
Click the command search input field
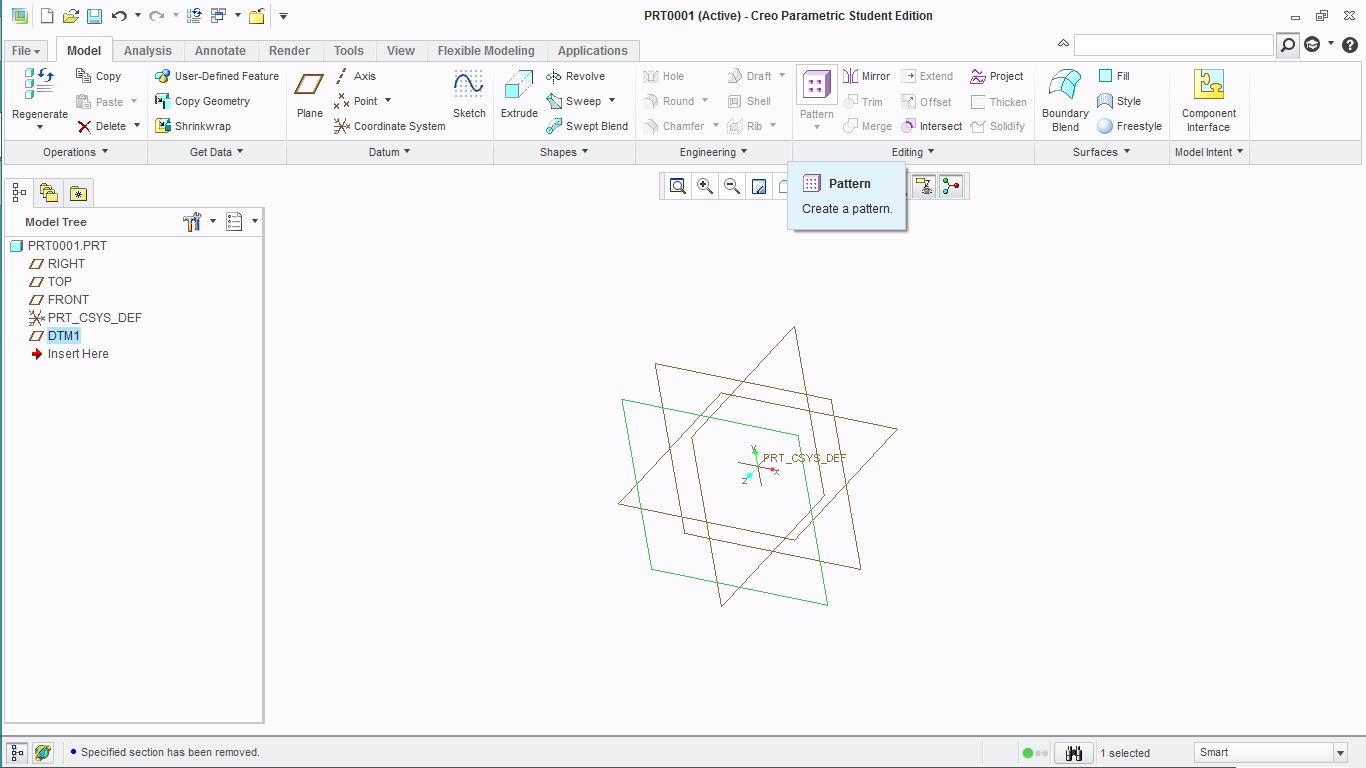click(x=1174, y=45)
